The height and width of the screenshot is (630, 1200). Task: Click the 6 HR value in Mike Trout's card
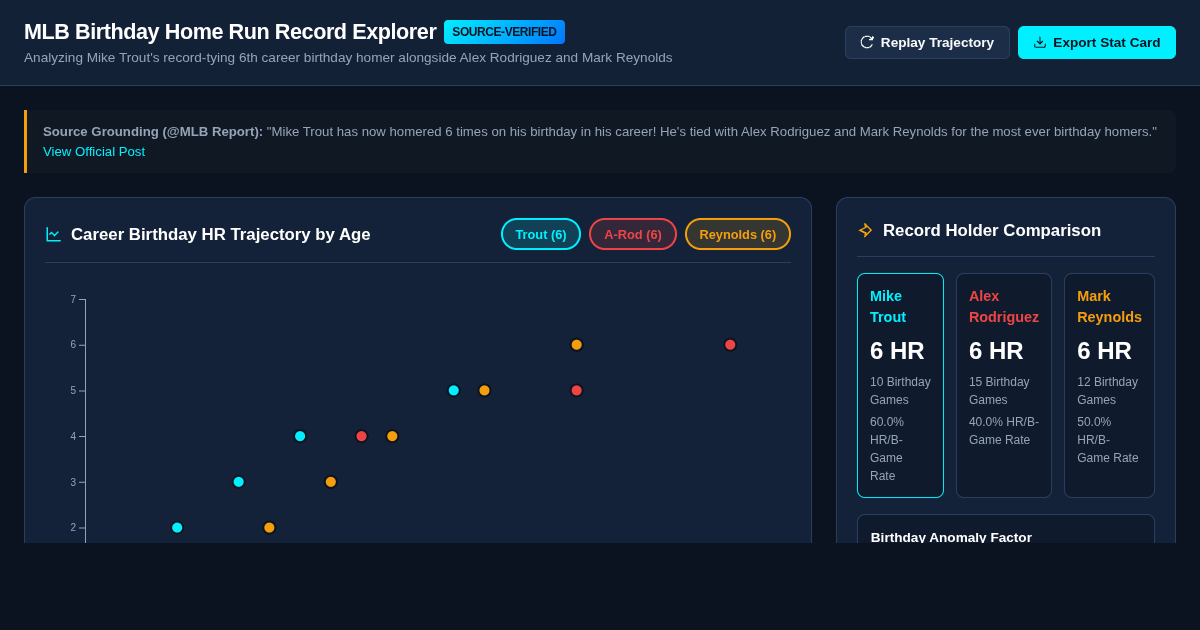point(897,351)
